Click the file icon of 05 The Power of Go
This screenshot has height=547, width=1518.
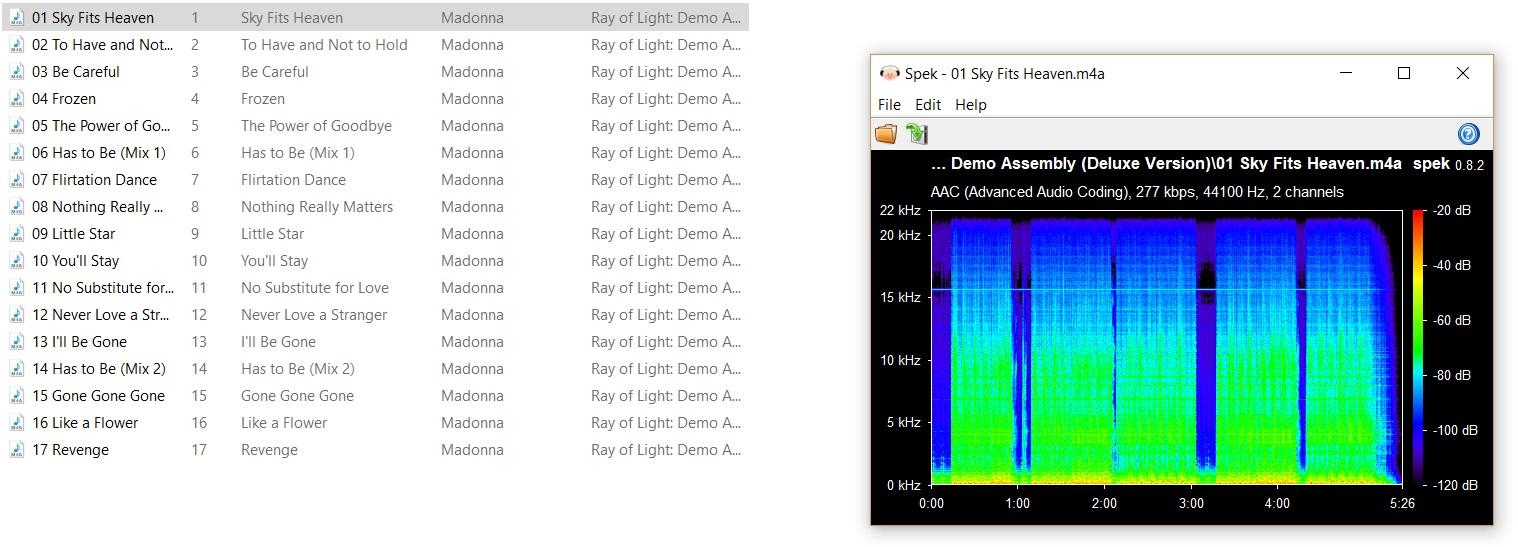pyautogui.click(x=17, y=126)
